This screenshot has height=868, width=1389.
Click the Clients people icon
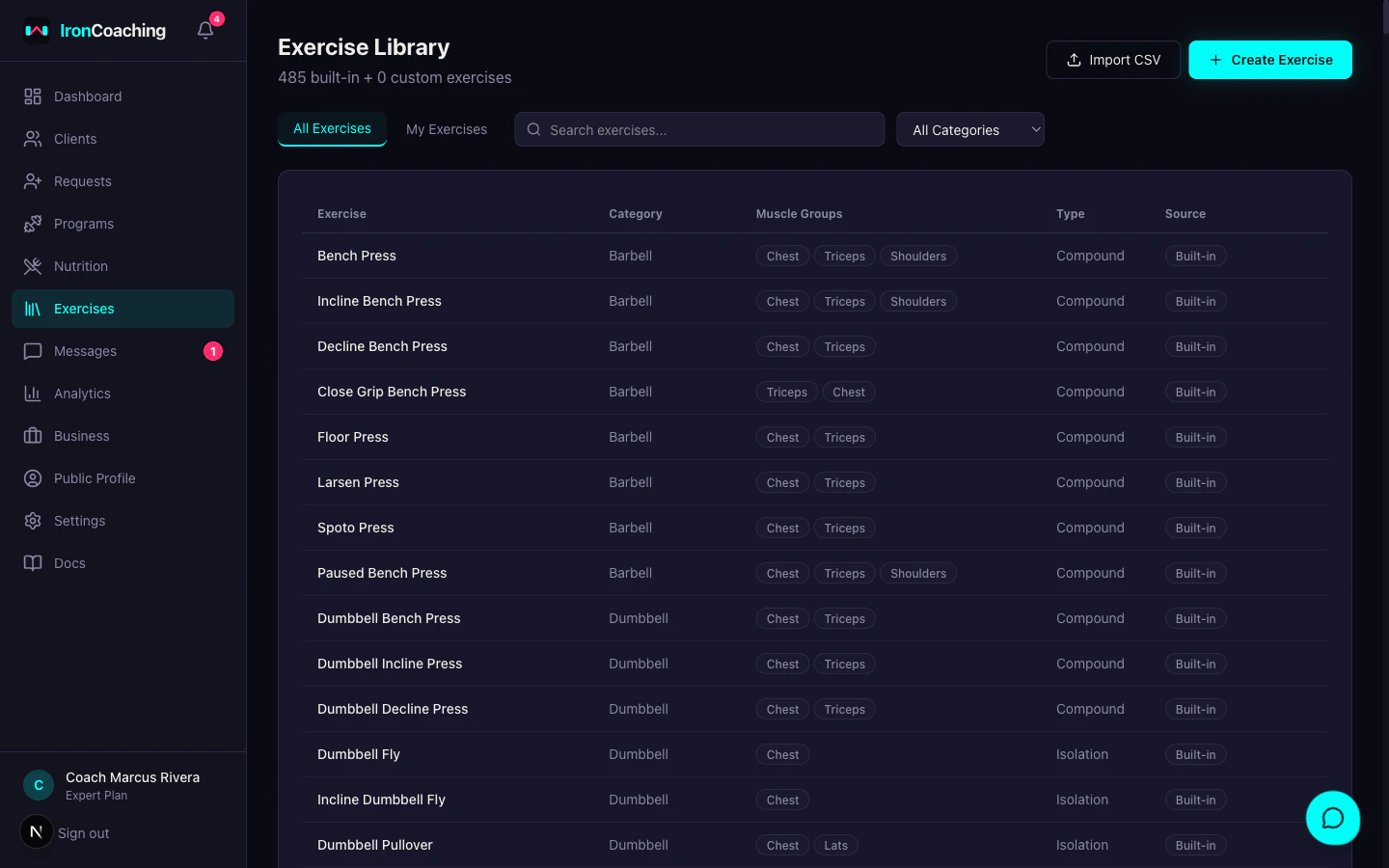(x=33, y=139)
